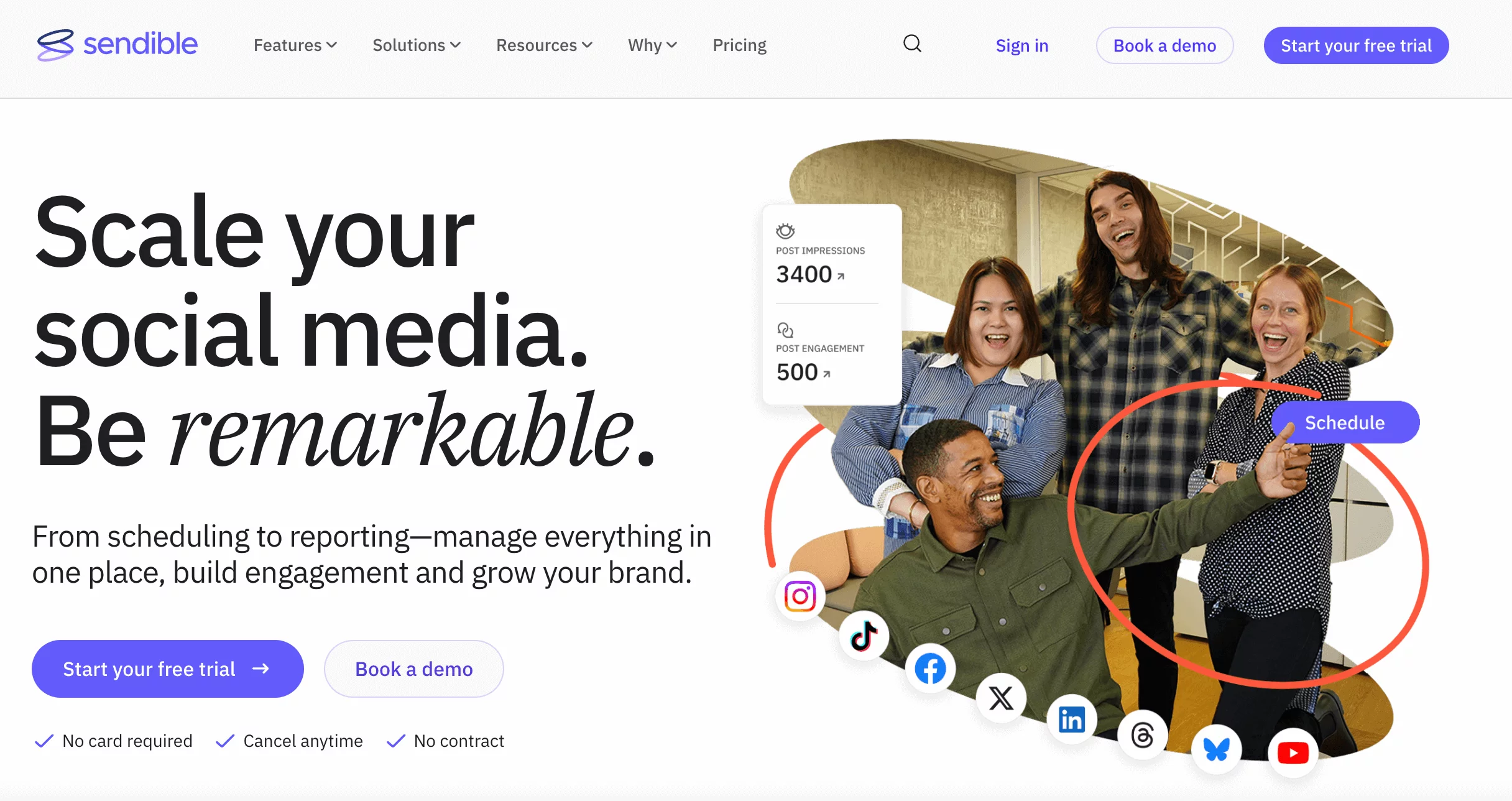Click the Schedule pill on image

pyautogui.click(x=1345, y=422)
